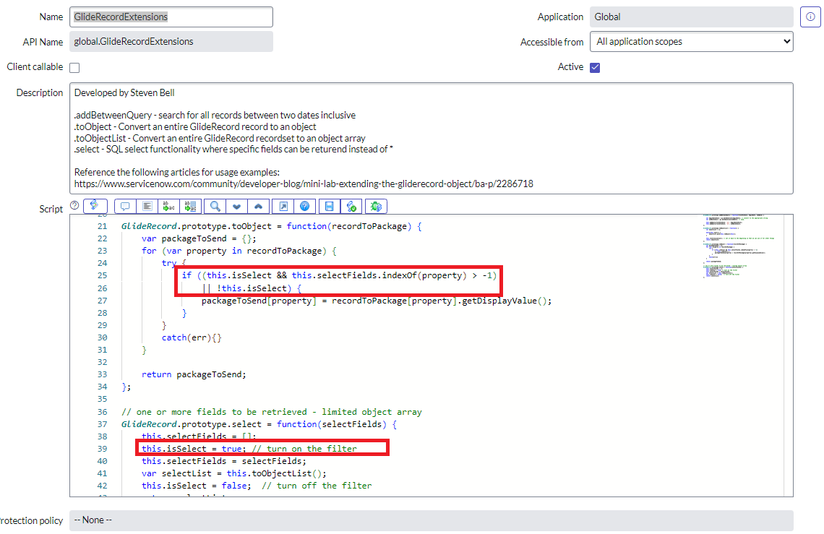824x534 pixels.
Task: Toggle full screen script editor icon
Action: pos(283,207)
